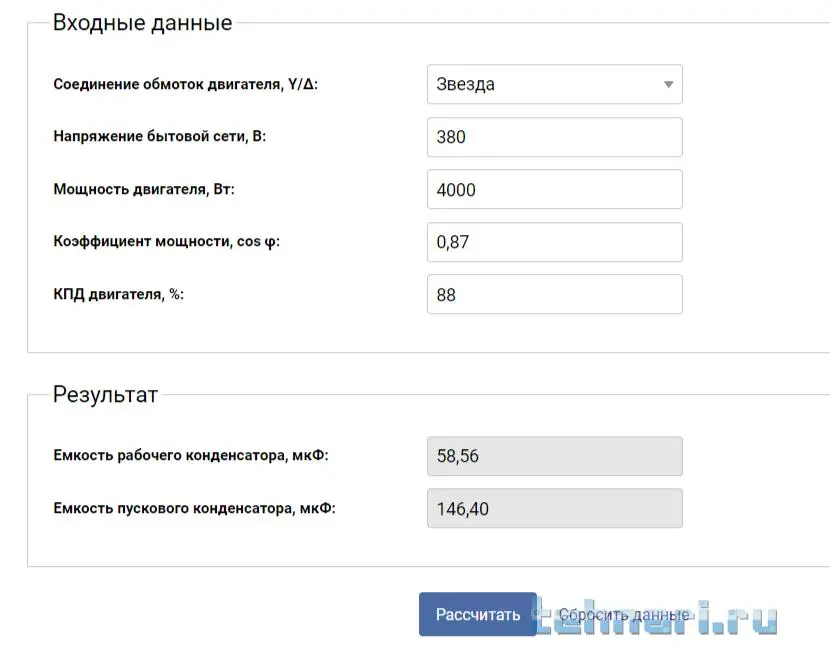Click the КПД двигателя label
The width and height of the screenshot is (830, 667).
click(119, 294)
